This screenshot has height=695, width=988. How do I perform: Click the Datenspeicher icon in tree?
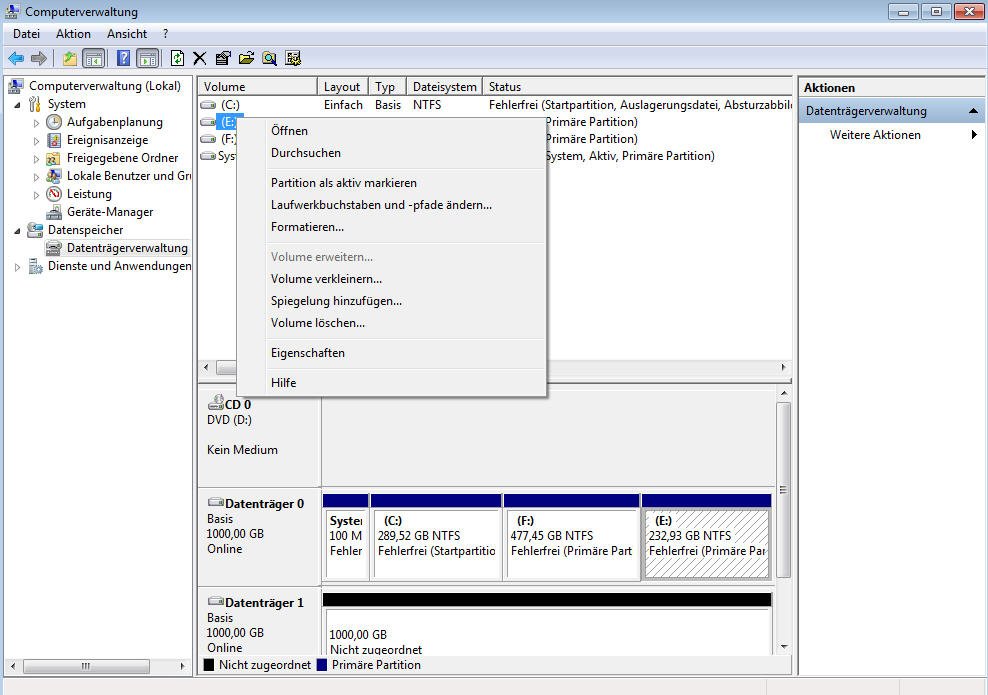tap(35, 230)
